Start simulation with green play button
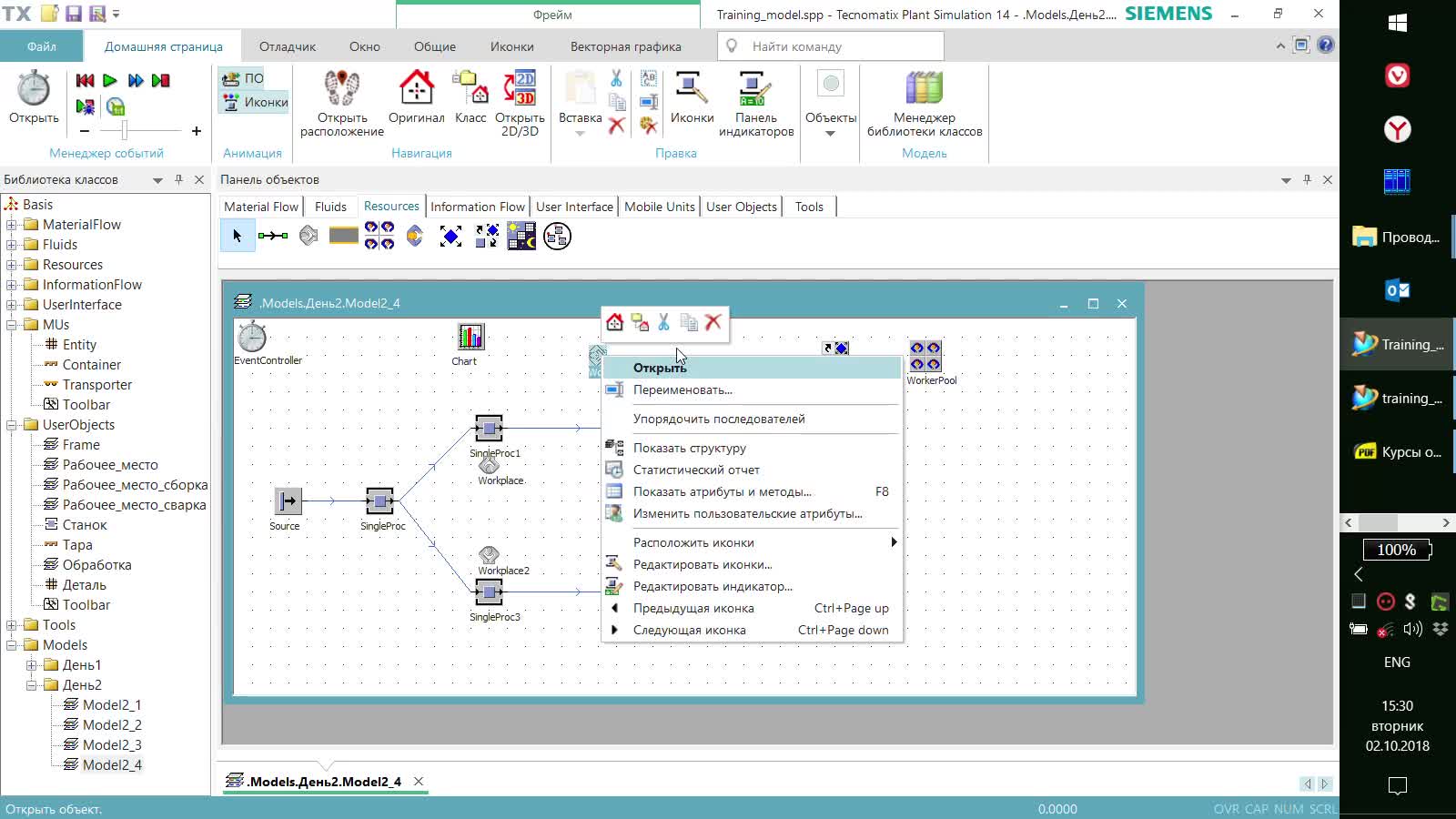The image size is (1456, 819). [110, 80]
